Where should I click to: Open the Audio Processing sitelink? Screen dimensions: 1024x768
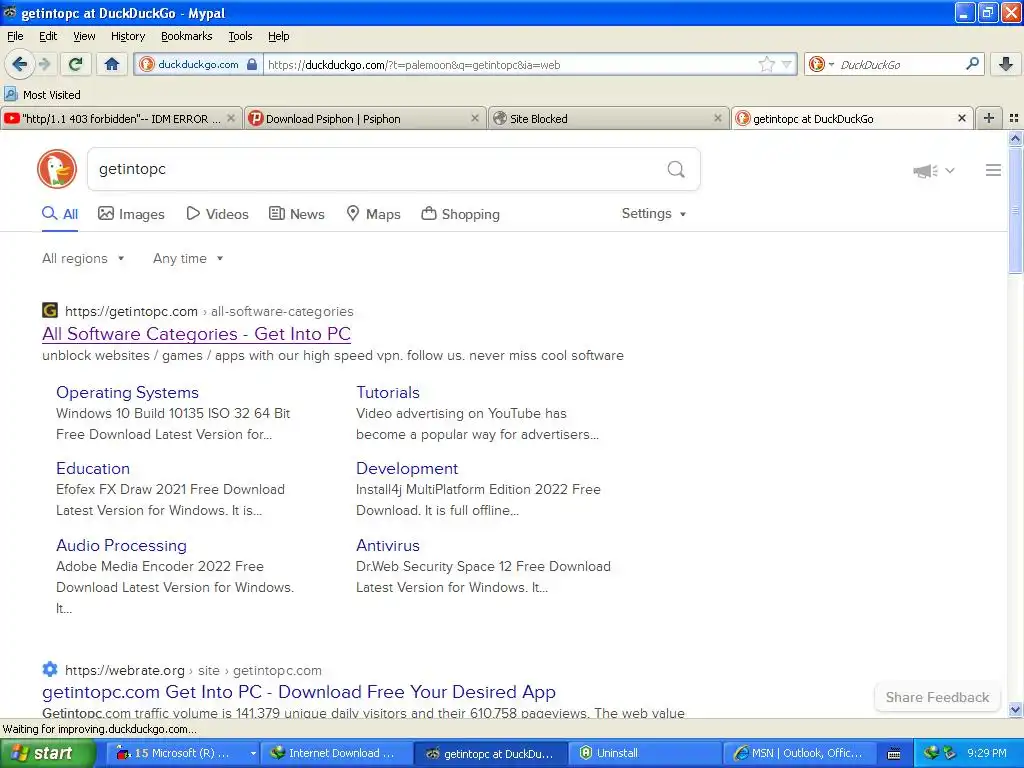point(121,545)
